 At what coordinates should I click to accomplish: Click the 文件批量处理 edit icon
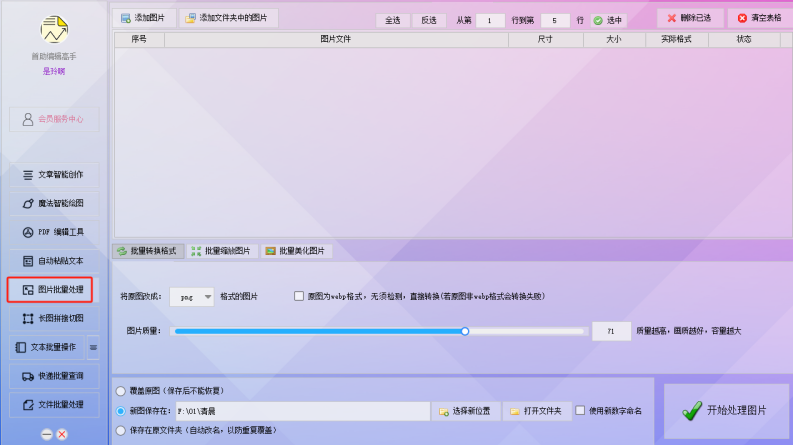(27, 405)
